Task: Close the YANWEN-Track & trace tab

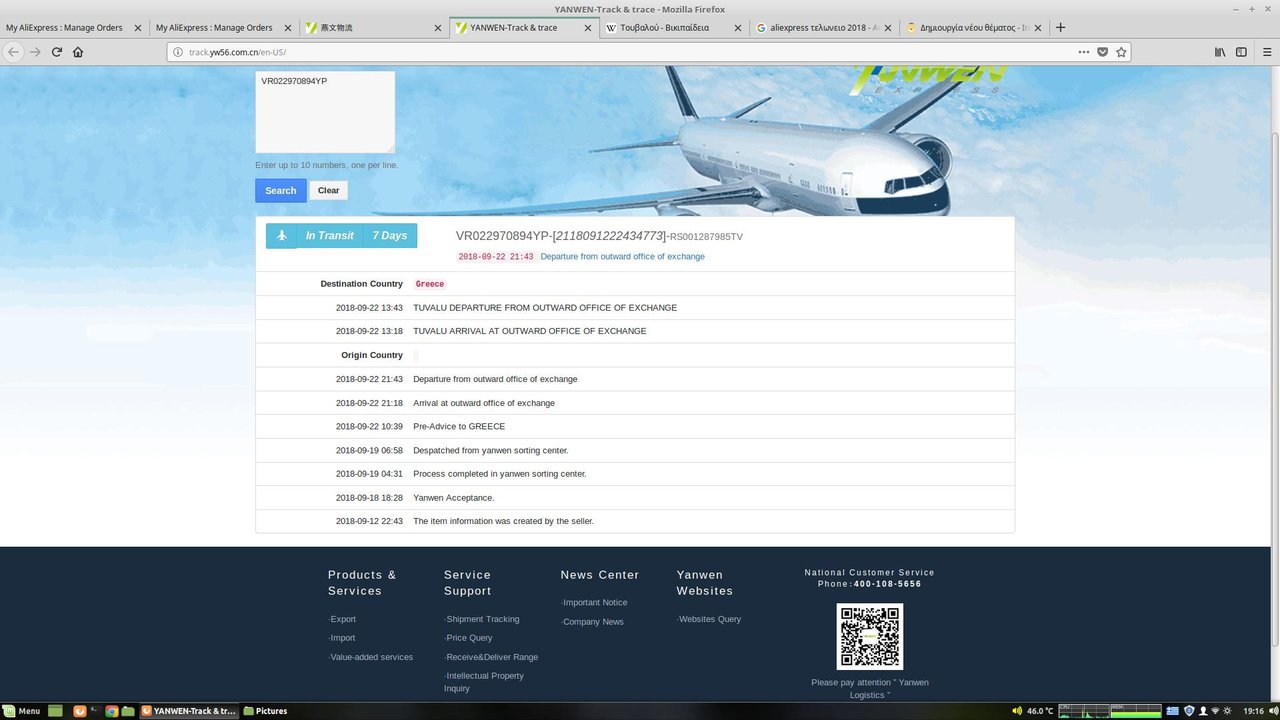Action: point(588,28)
